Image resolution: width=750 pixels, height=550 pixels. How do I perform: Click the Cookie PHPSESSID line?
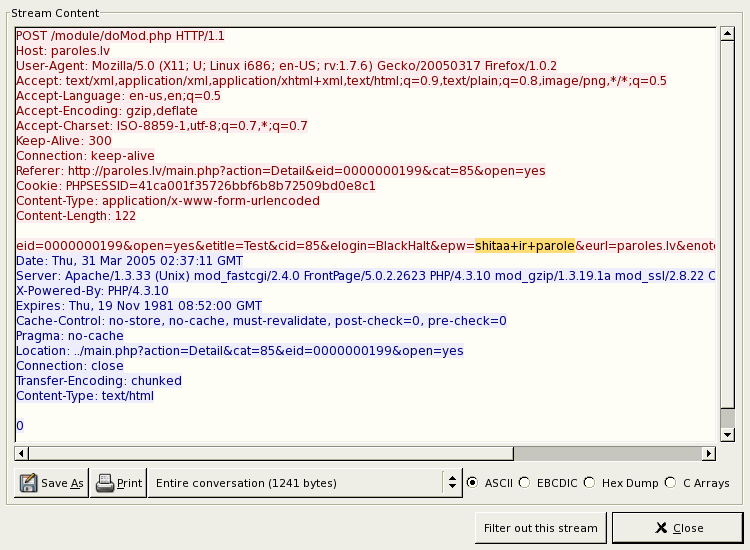pyautogui.click(x=195, y=186)
